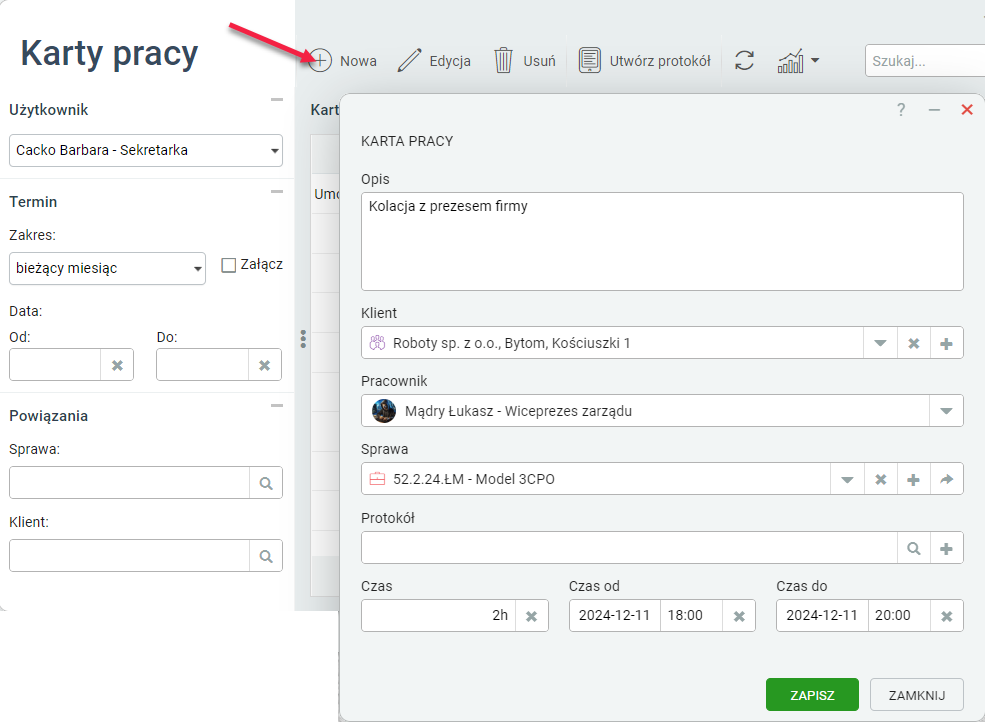Click the Mądry Łukasz avatar
This screenshot has height=722, width=985.
384,411
